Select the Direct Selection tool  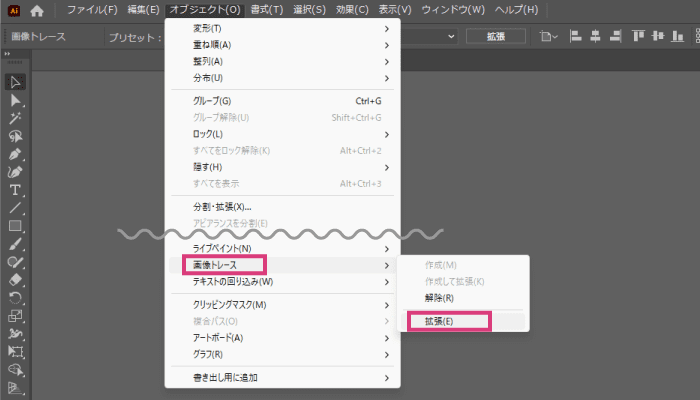click(x=16, y=101)
